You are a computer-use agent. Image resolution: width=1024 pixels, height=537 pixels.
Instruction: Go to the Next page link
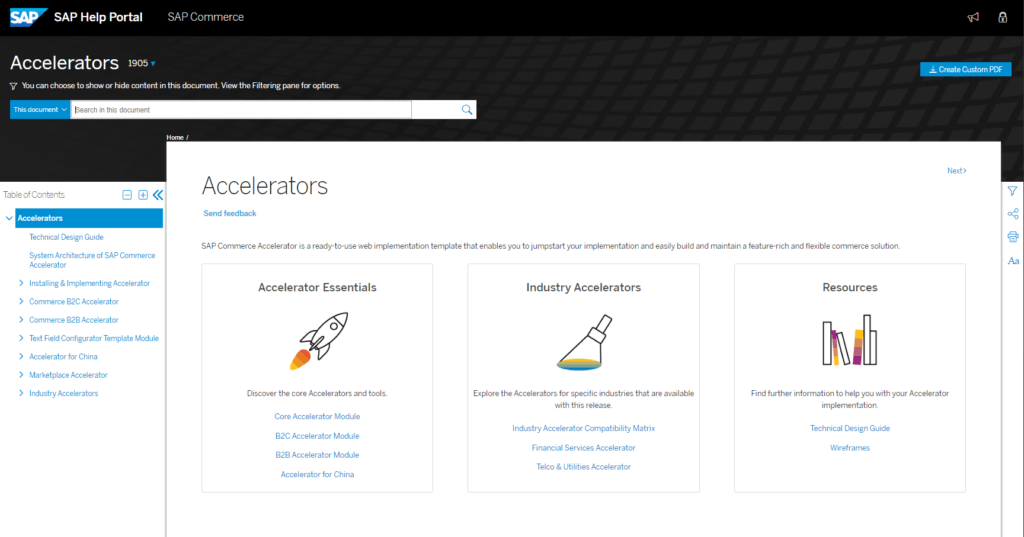point(957,171)
